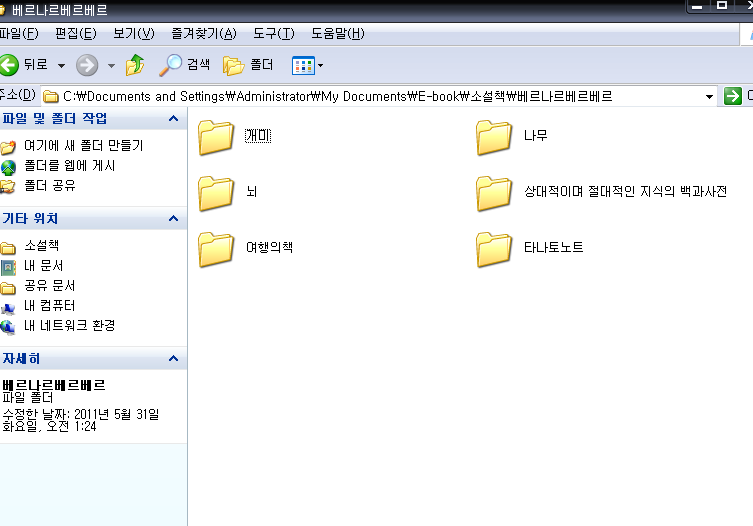Image resolution: width=753 pixels, height=526 pixels.
Task: Open the Views grid icon
Action: click(x=303, y=65)
